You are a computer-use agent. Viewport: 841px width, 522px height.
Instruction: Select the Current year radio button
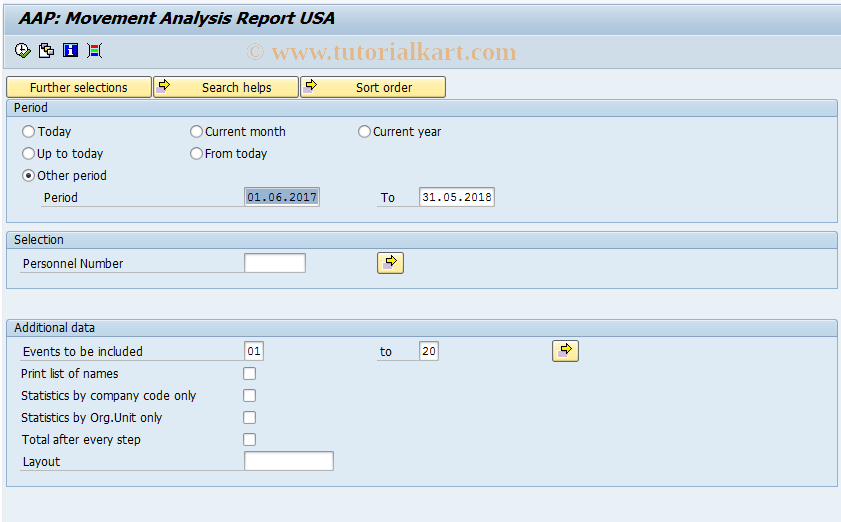[x=364, y=131]
